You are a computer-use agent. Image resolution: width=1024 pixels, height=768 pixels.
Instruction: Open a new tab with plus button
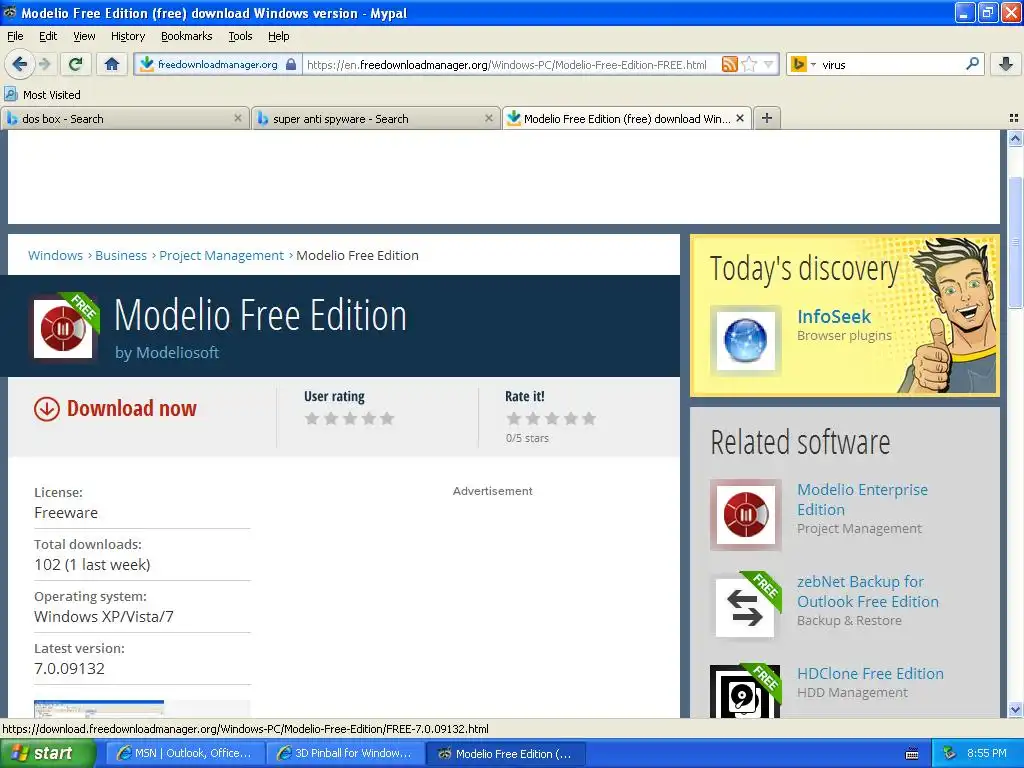coord(767,118)
